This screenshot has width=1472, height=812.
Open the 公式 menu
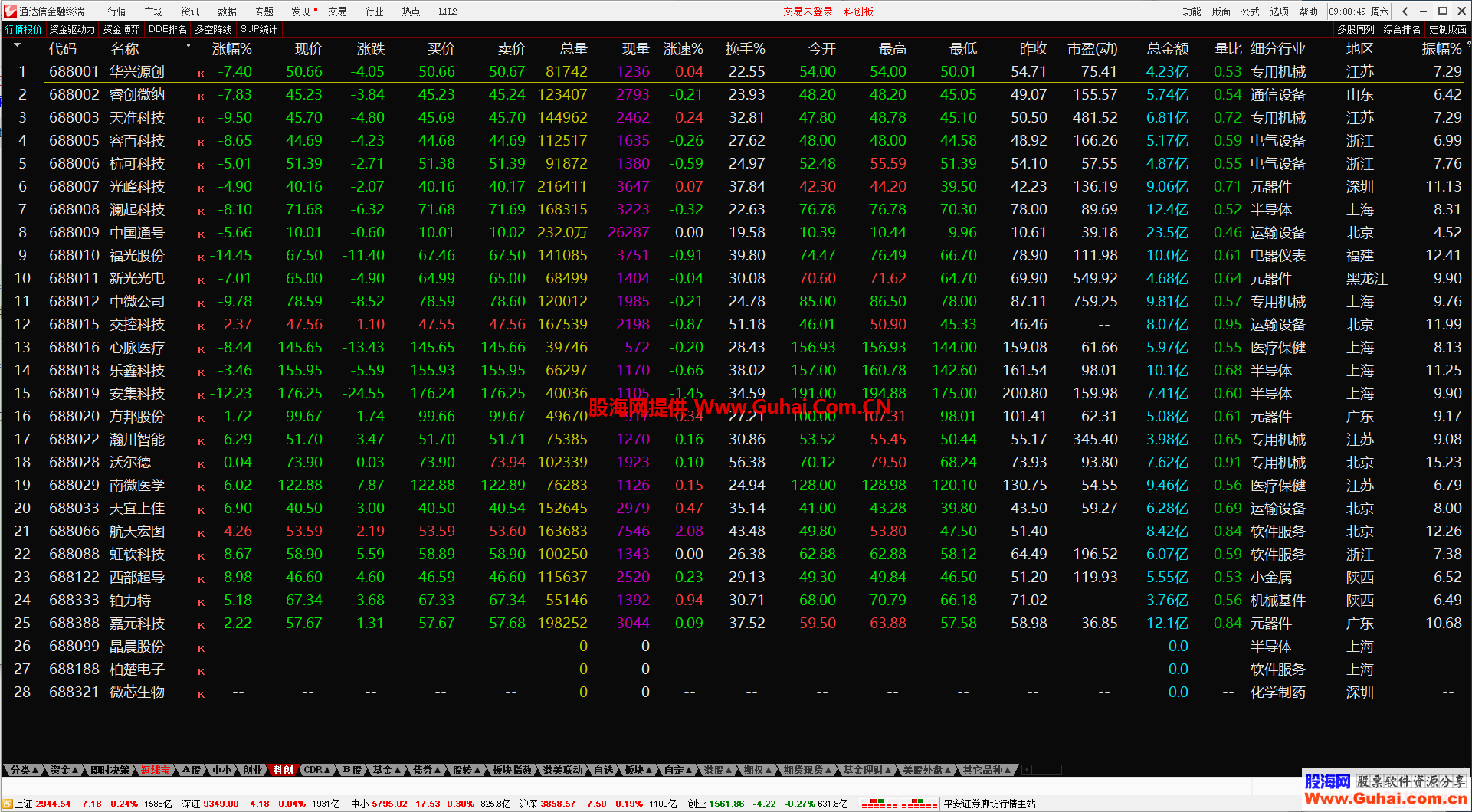1251,11
